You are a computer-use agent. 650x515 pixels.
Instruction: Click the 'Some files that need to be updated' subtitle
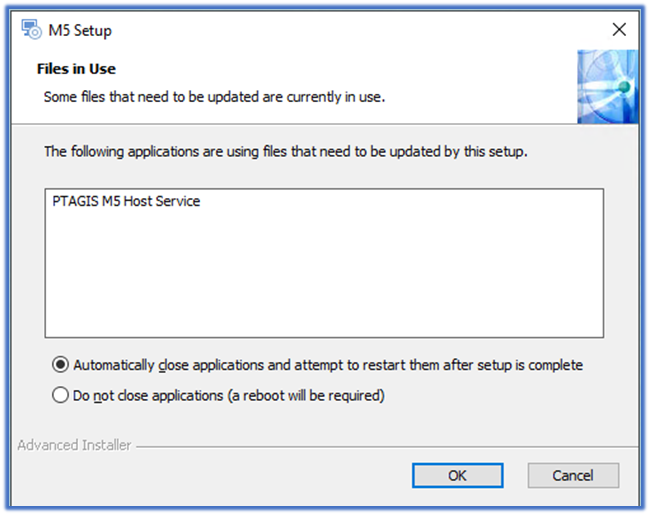point(214,97)
